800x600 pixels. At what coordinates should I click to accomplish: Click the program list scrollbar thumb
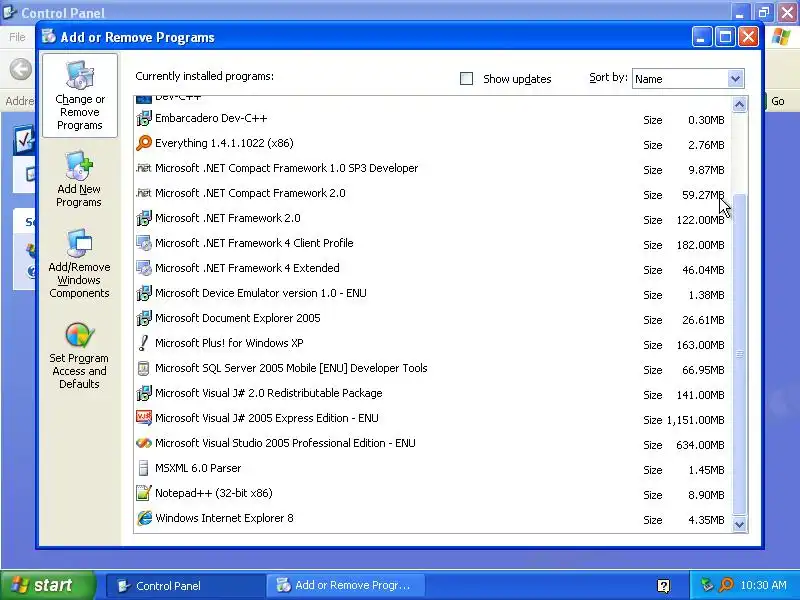coord(739,354)
